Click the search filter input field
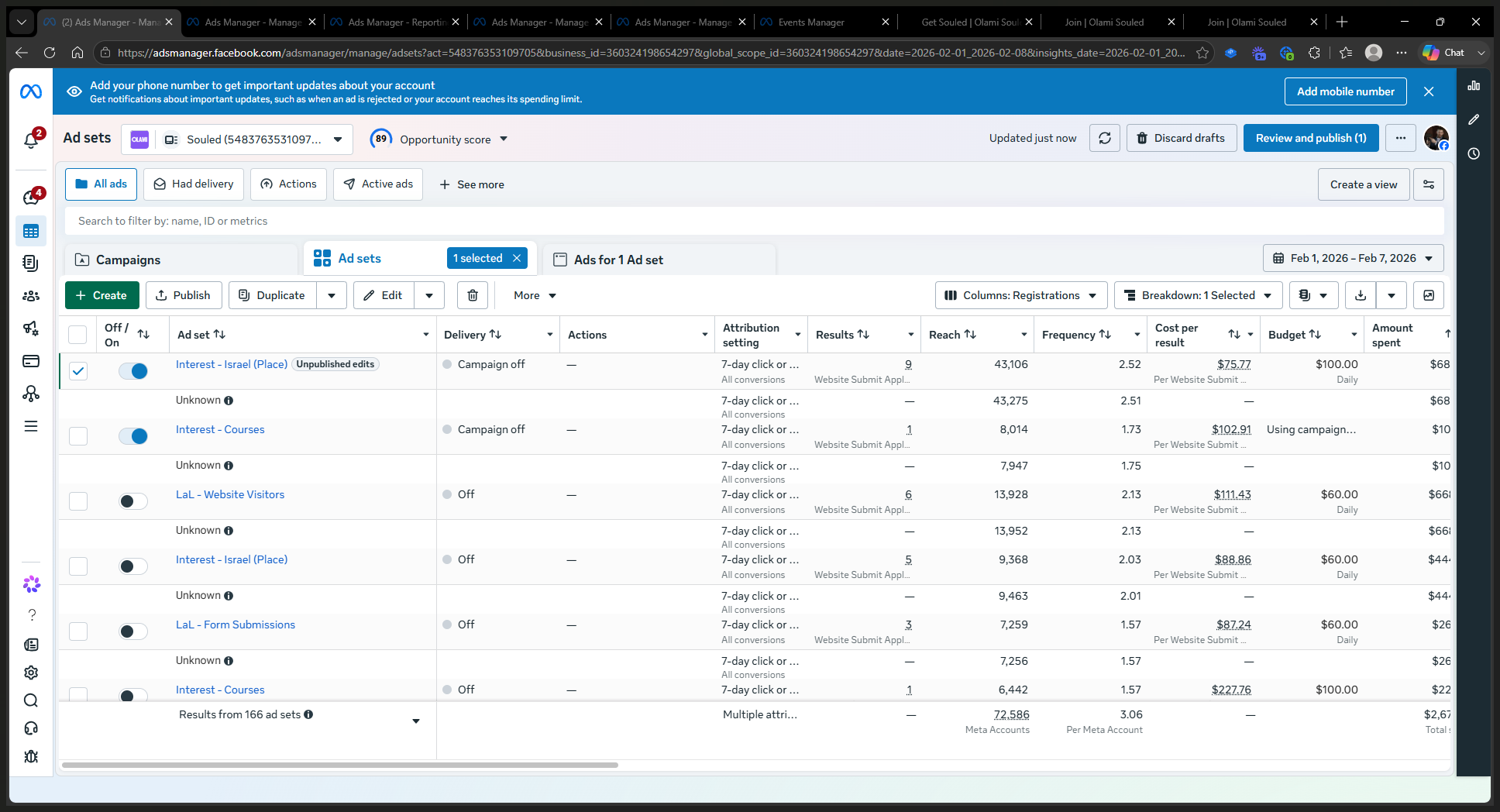This screenshot has width=1500, height=812. [754, 221]
